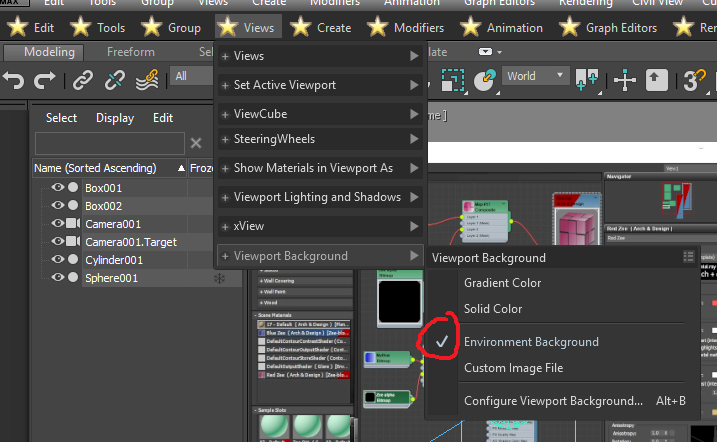This screenshot has height=442, width=717.
Task: Open the scene explorer Edit menu
Action: [163, 118]
